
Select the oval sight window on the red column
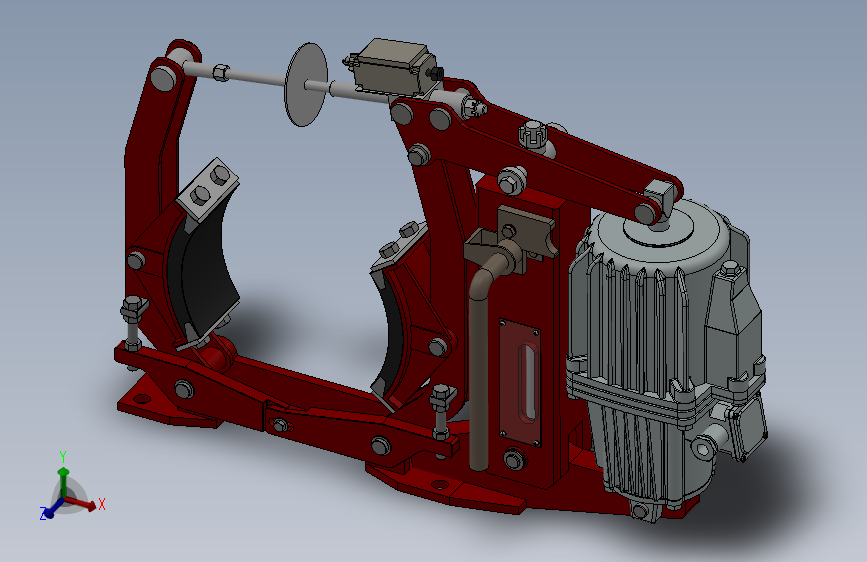(x=528, y=382)
